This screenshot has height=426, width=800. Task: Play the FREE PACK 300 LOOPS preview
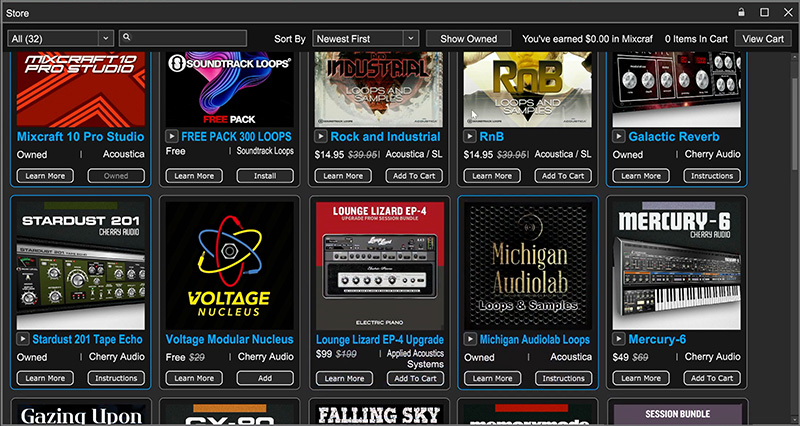[x=172, y=137]
